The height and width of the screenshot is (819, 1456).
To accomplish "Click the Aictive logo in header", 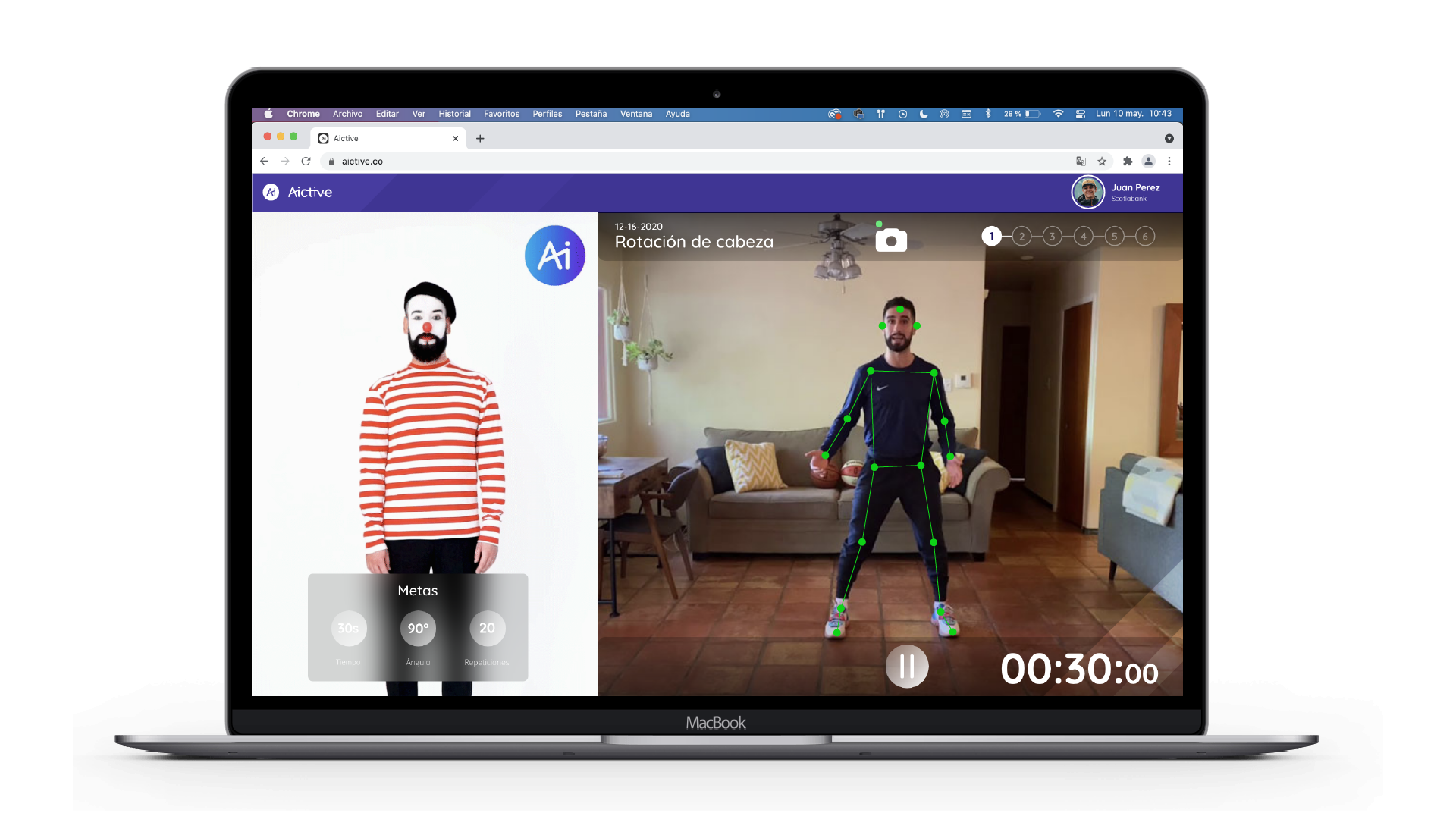I will (x=298, y=193).
